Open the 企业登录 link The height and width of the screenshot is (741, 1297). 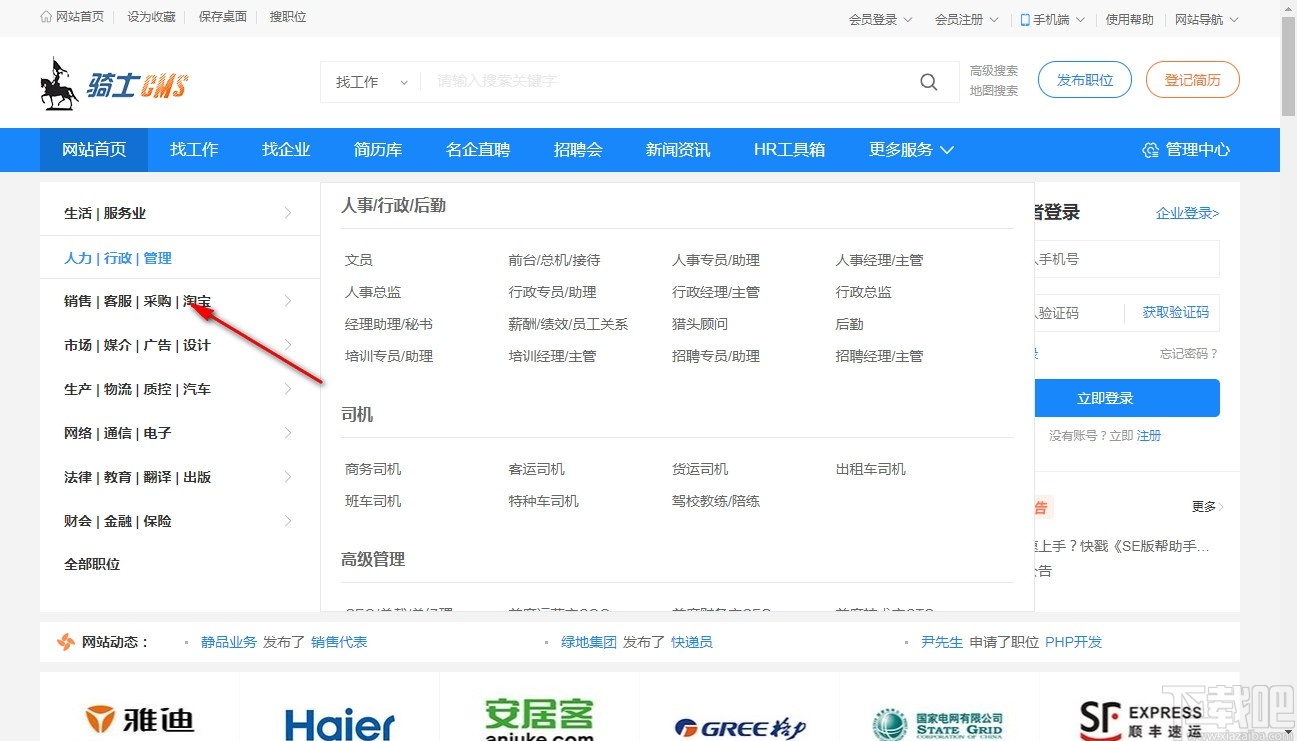[x=1188, y=213]
